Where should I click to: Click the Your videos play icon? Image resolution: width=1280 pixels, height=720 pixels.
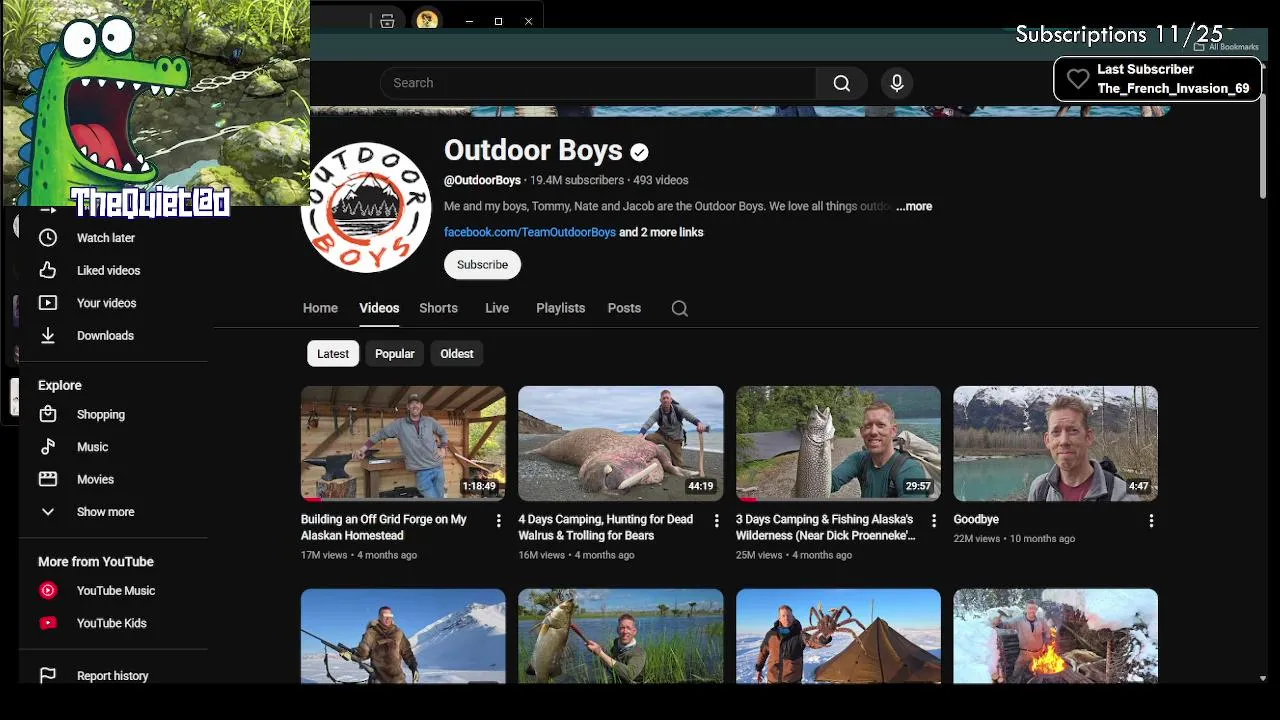(x=48, y=303)
